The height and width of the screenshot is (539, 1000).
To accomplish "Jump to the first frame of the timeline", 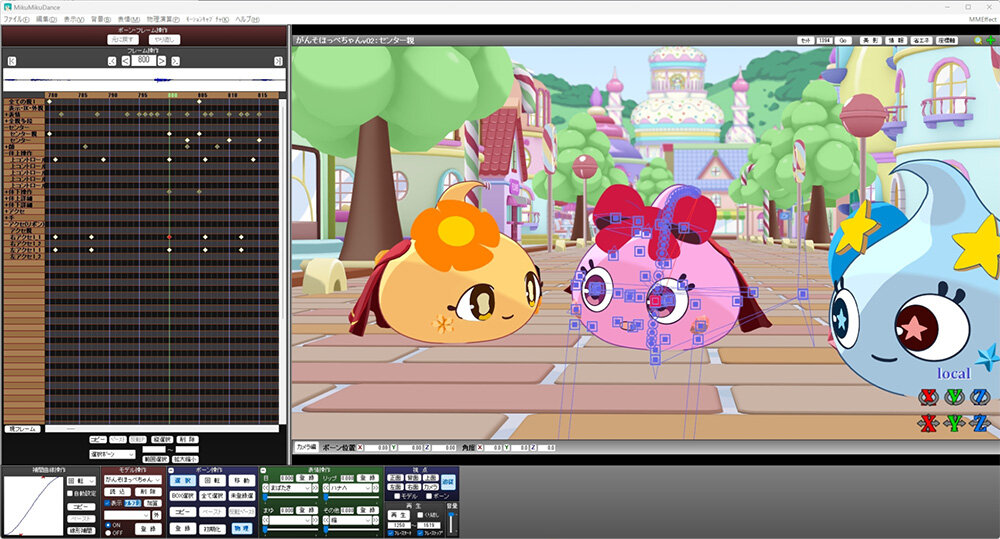I will tap(11, 61).
